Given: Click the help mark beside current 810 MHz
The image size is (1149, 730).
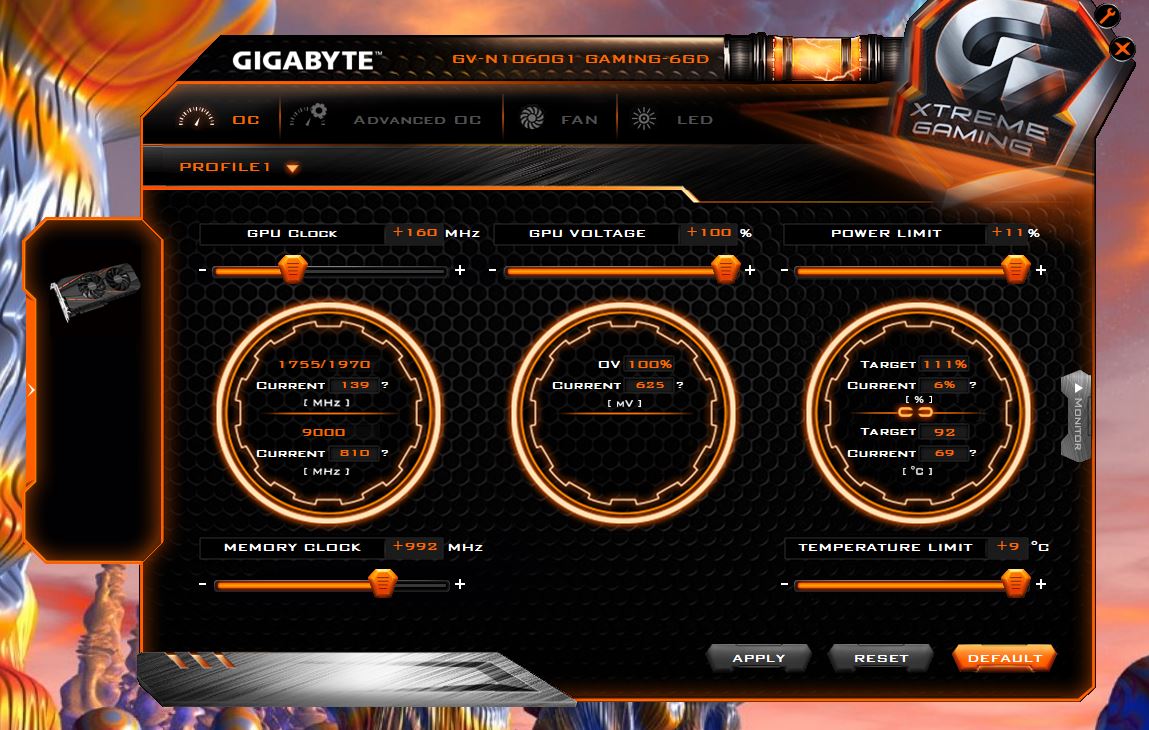Looking at the screenshot, I should coord(385,453).
